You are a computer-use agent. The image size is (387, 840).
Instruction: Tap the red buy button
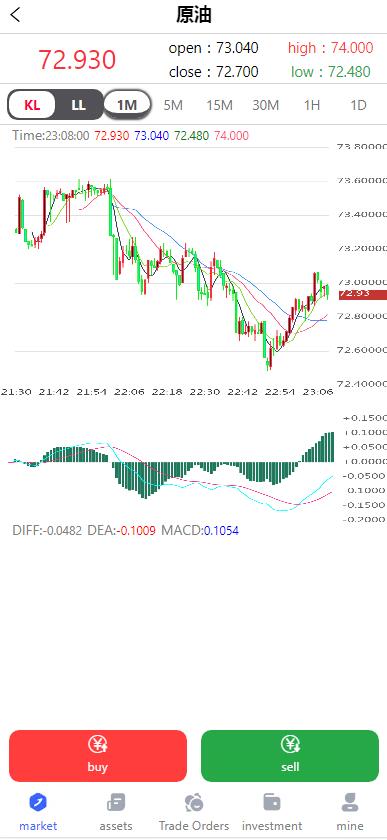coord(98,756)
